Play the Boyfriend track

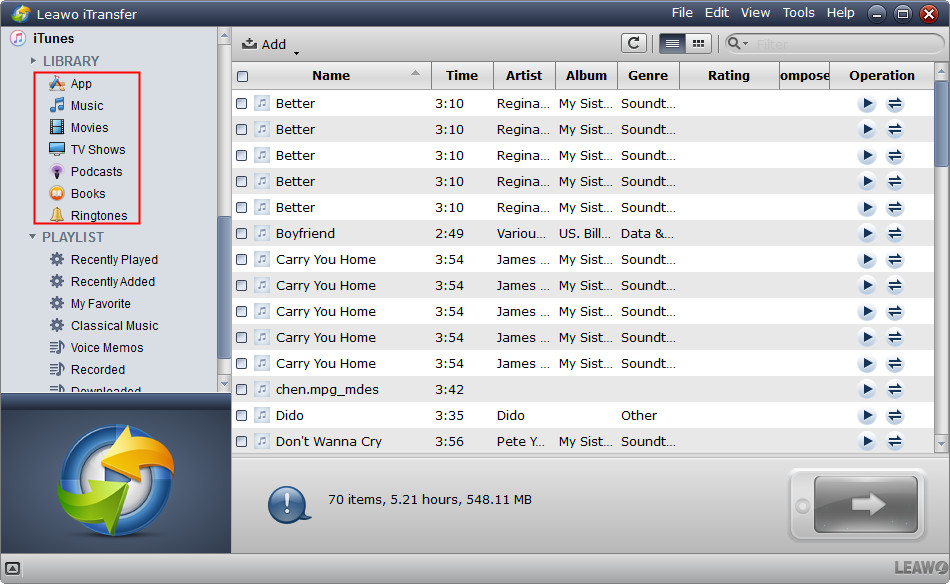[x=866, y=233]
